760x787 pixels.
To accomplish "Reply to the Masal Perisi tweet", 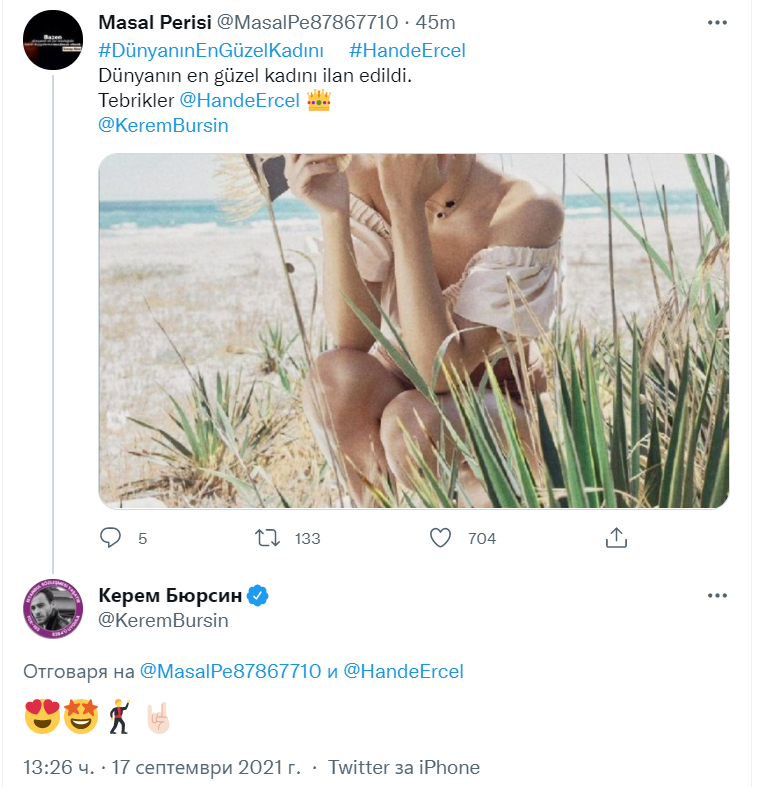I will (x=111, y=538).
